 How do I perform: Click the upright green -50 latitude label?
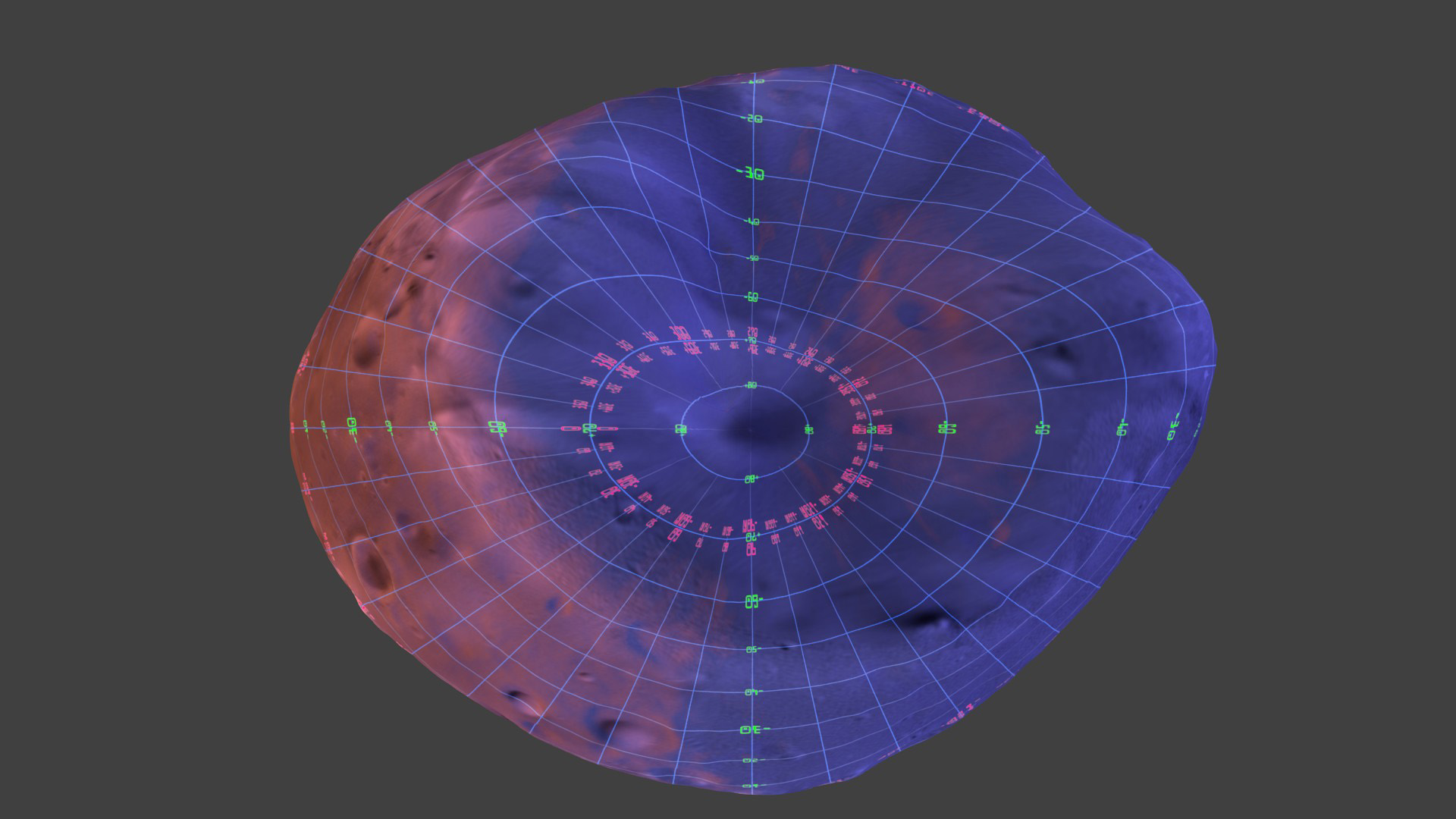click(x=752, y=259)
